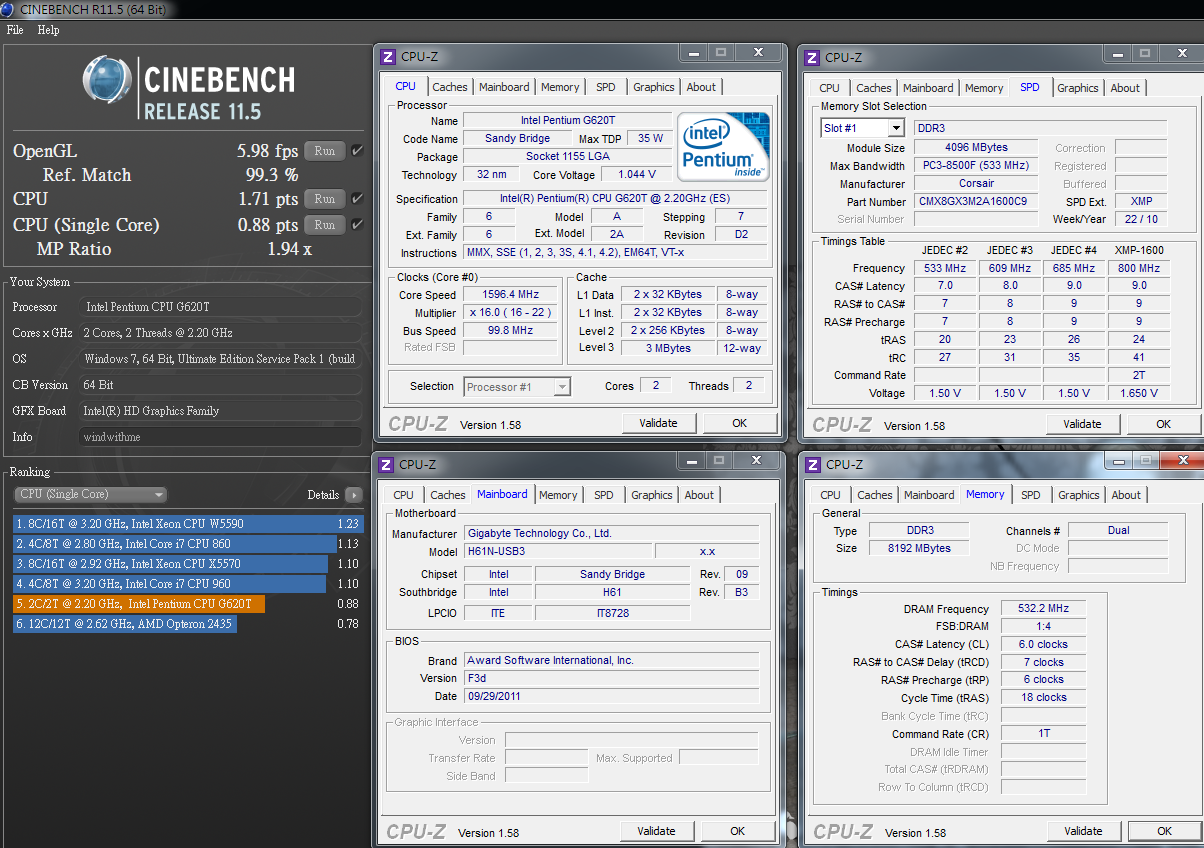This screenshot has height=848, width=1204.
Task: Select Memory tab in SPD window
Action: tap(984, 88)
